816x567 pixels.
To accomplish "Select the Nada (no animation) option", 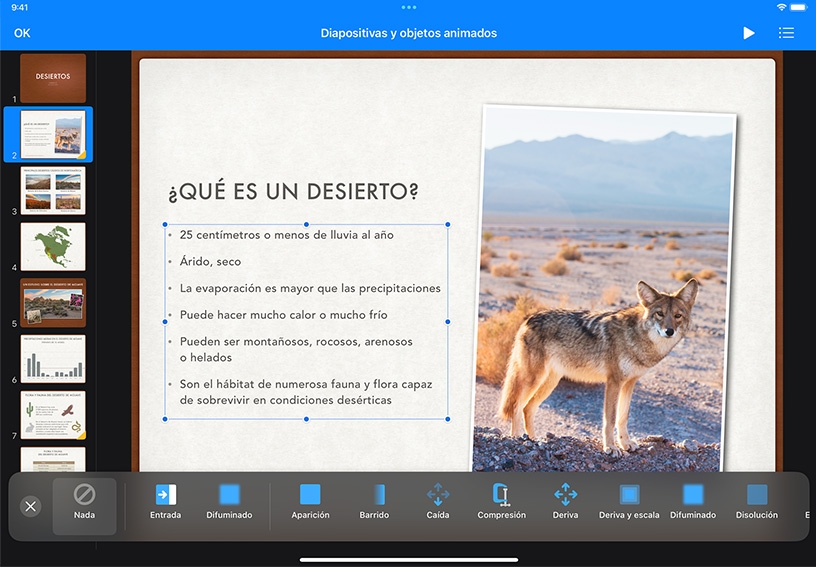I will pyautogui.click(x=84, y=506).
